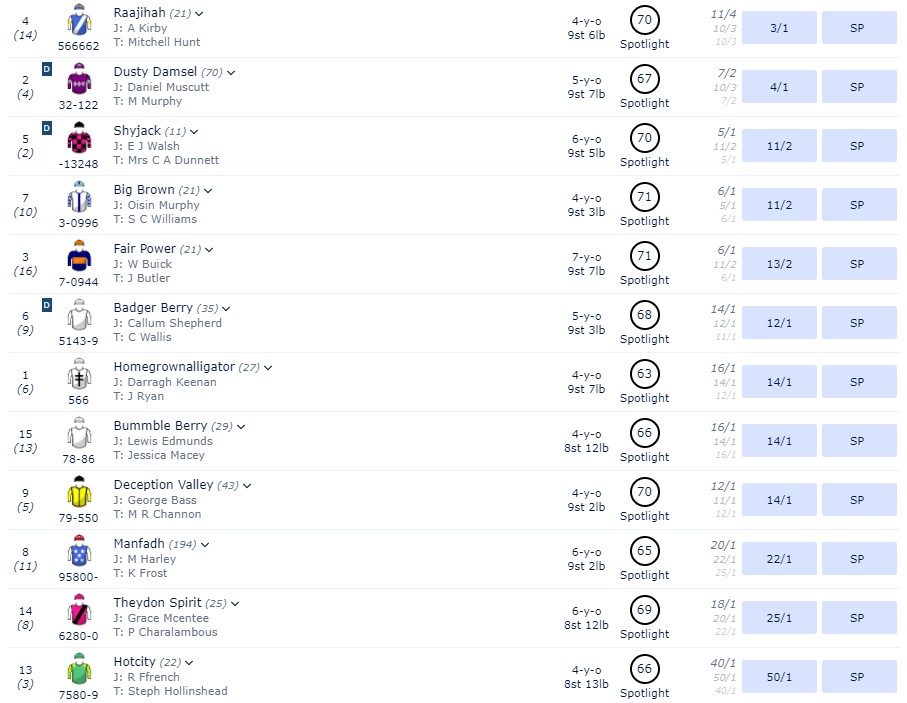
Task: Open Spotlight rating 71 for Big Brown
Action: [x=644, y=196]
